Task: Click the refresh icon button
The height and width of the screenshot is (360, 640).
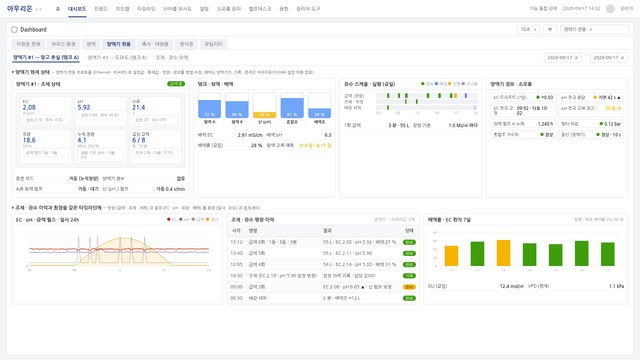Action: point(550,29)
